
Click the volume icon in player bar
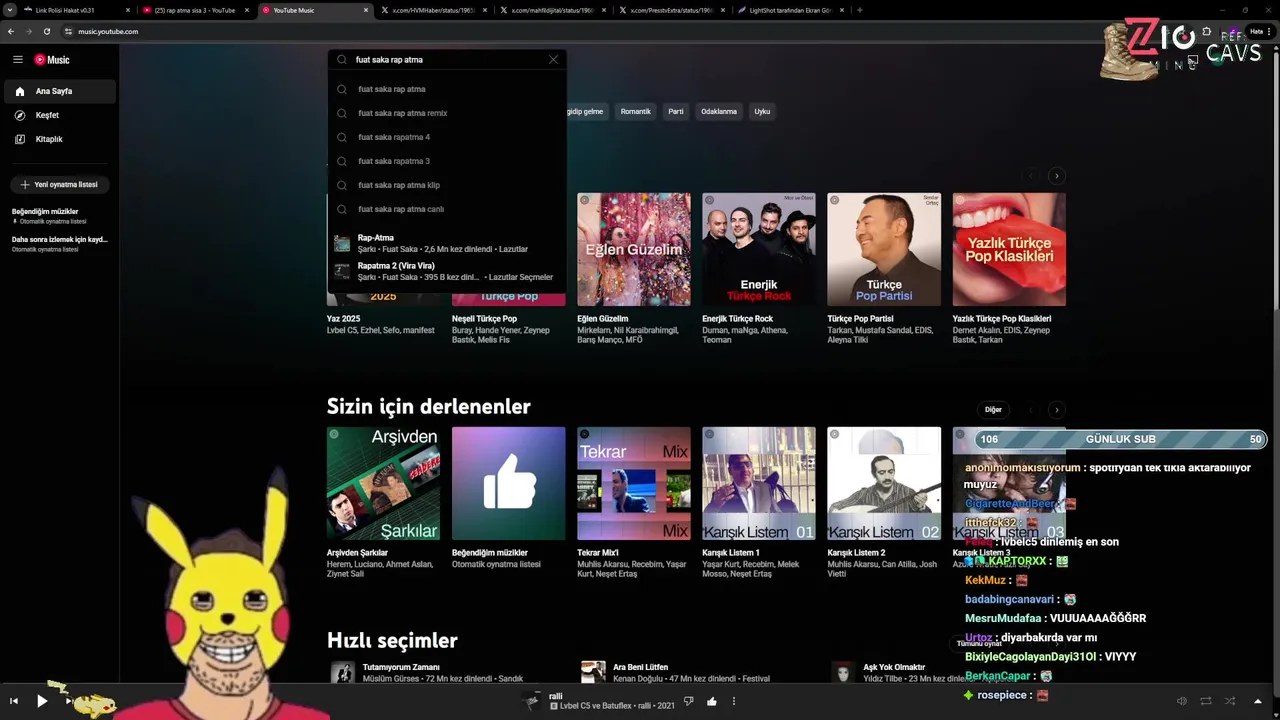(1181, 701)
